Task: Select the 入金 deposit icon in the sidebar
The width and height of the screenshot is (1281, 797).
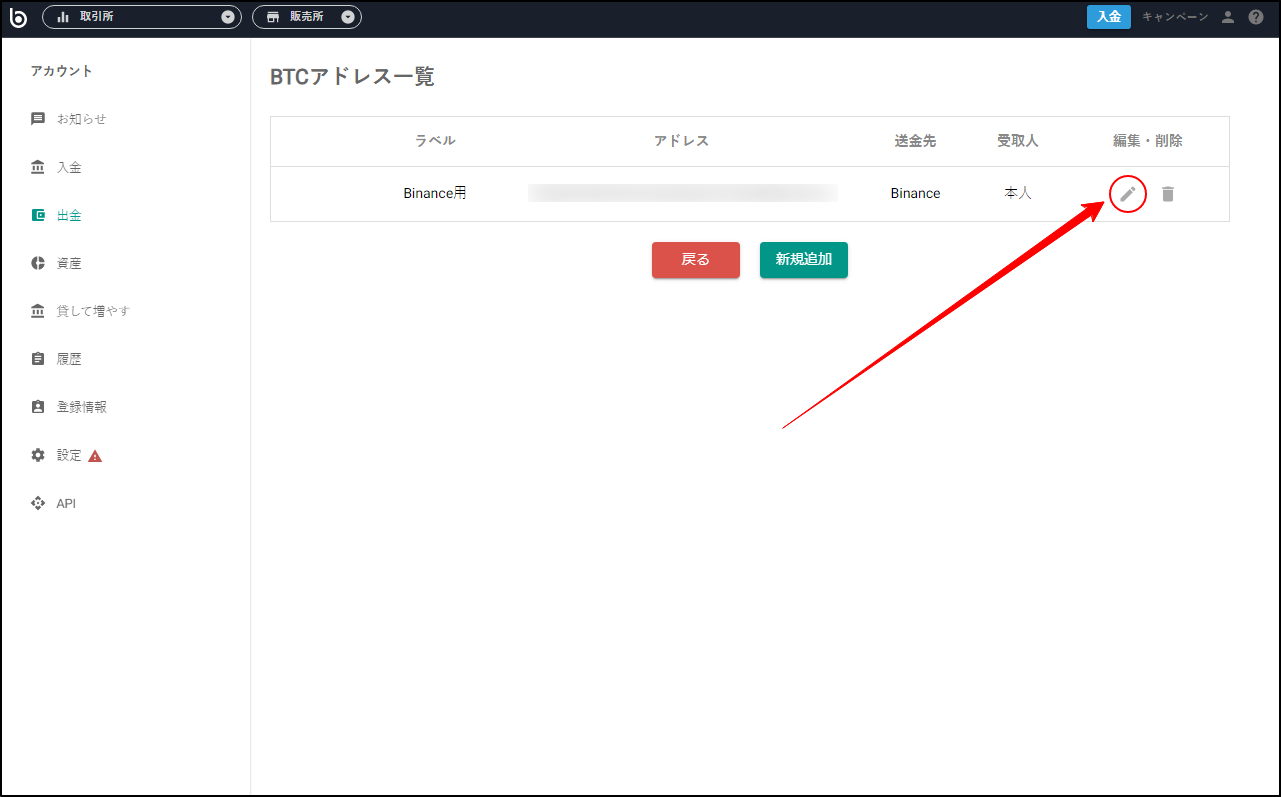Action: [38, 166]
